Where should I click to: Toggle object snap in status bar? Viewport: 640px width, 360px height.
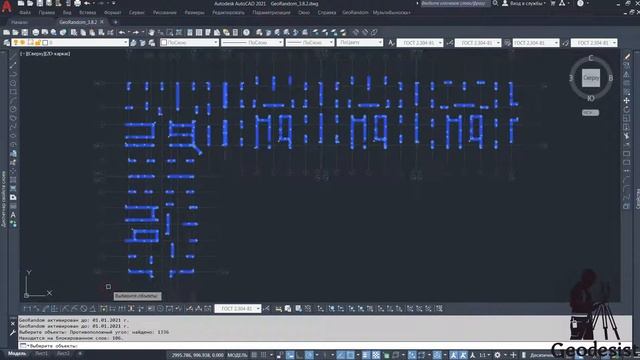point(350,355)
